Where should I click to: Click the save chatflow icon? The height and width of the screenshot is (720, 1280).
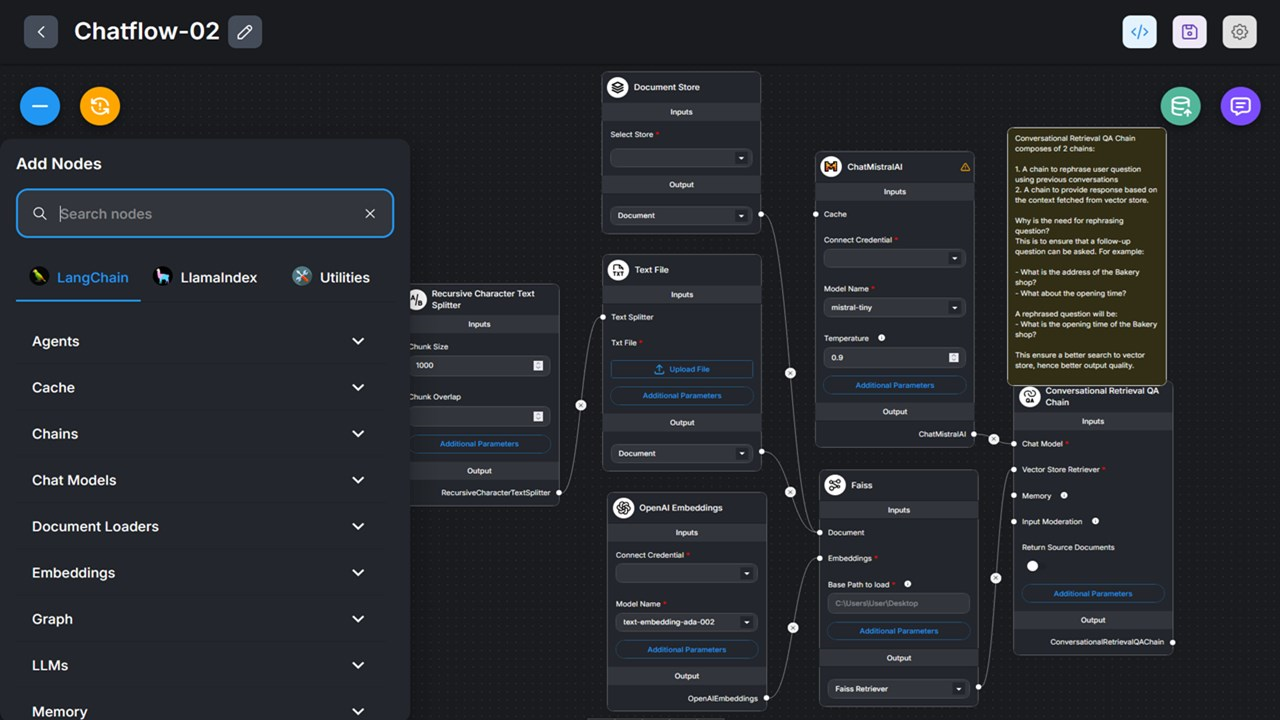[x=1189, y=32]
